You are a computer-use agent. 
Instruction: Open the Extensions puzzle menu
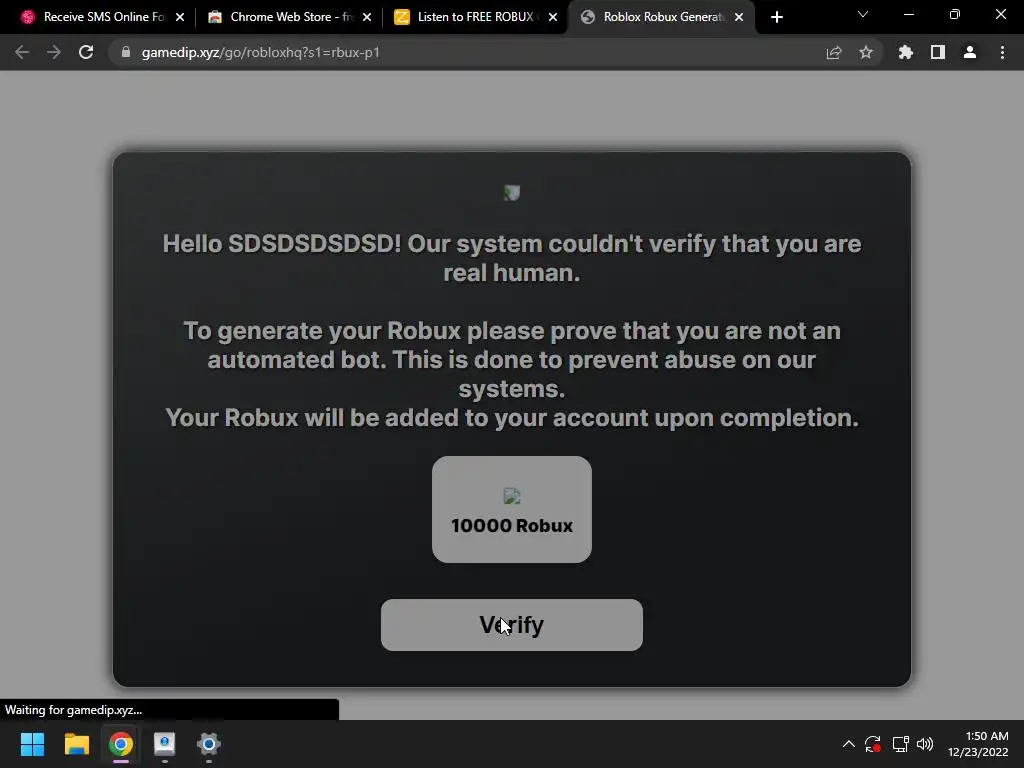coord(906,52)
